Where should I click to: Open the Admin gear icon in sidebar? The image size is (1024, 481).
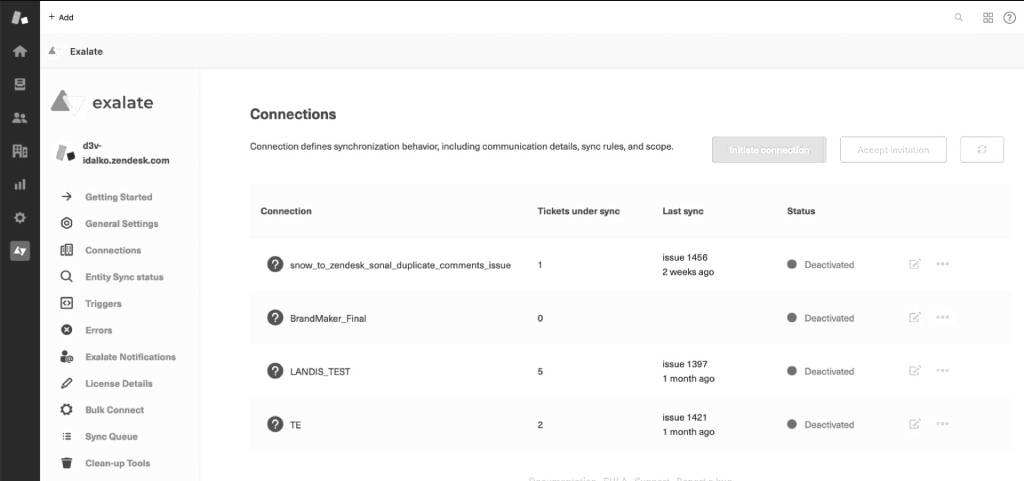tap(20, 218)
